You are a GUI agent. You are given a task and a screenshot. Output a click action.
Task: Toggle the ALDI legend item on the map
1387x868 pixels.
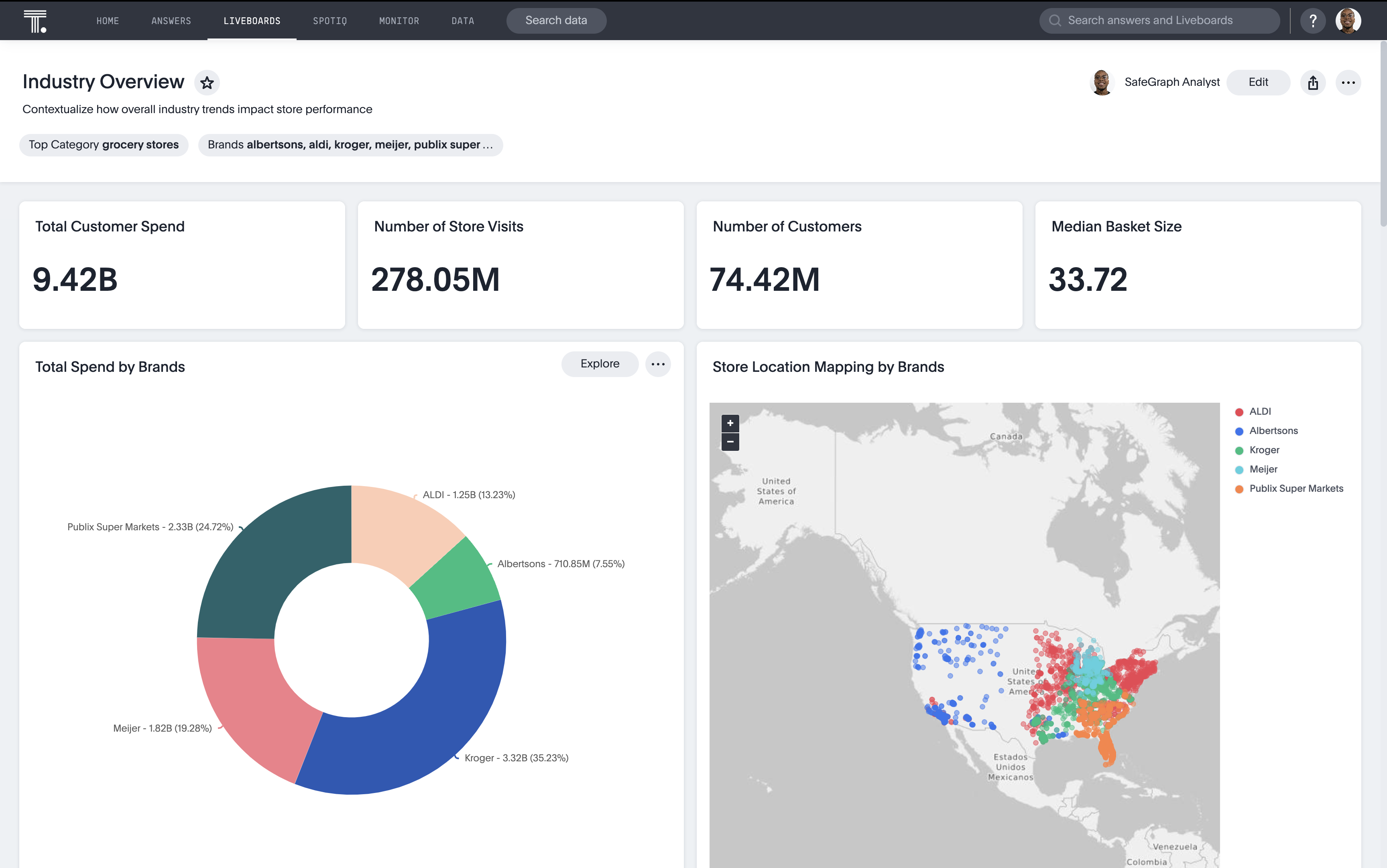tap(1259, 412)
